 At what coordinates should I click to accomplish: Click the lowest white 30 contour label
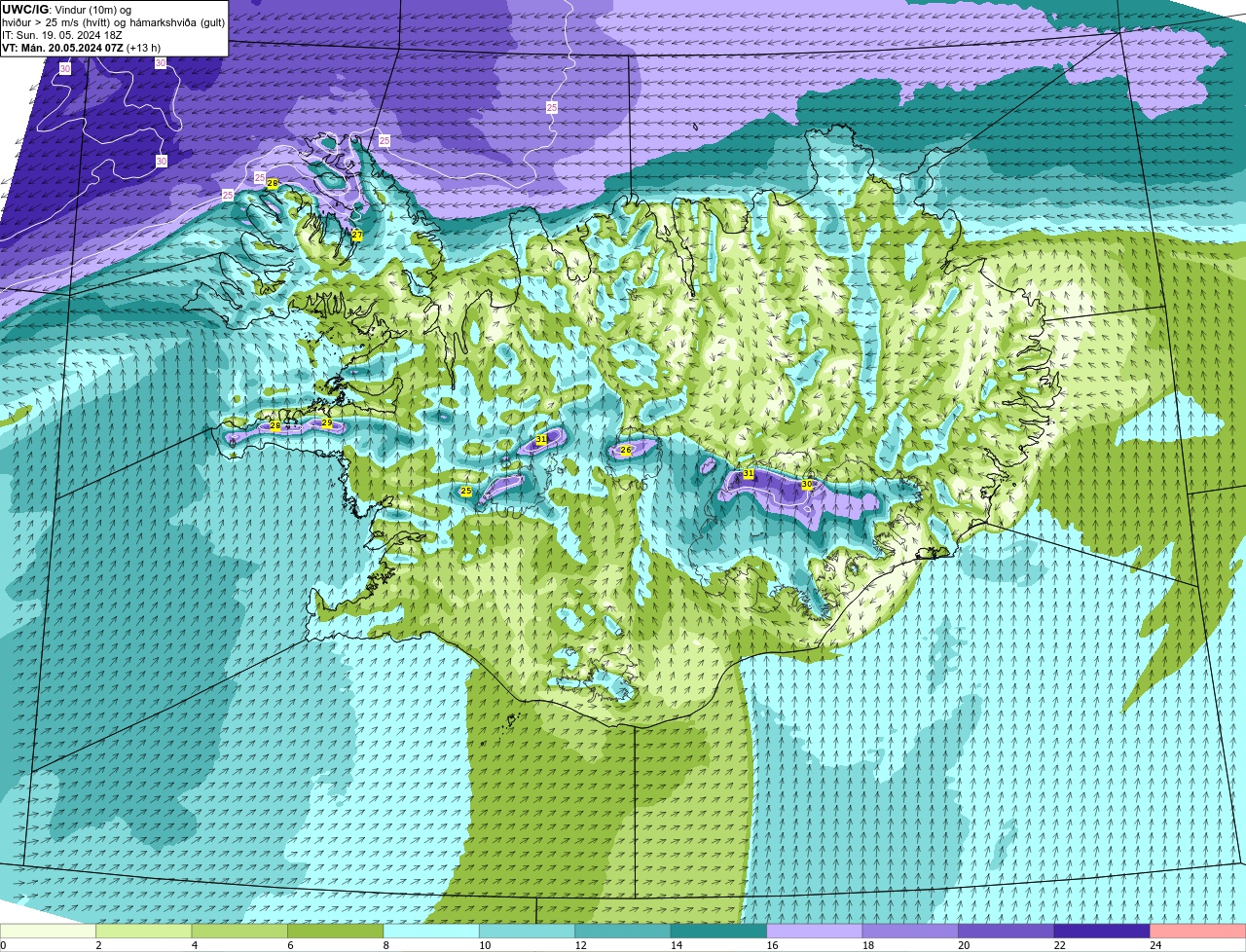pyautogui.click(x=161, y=161)
